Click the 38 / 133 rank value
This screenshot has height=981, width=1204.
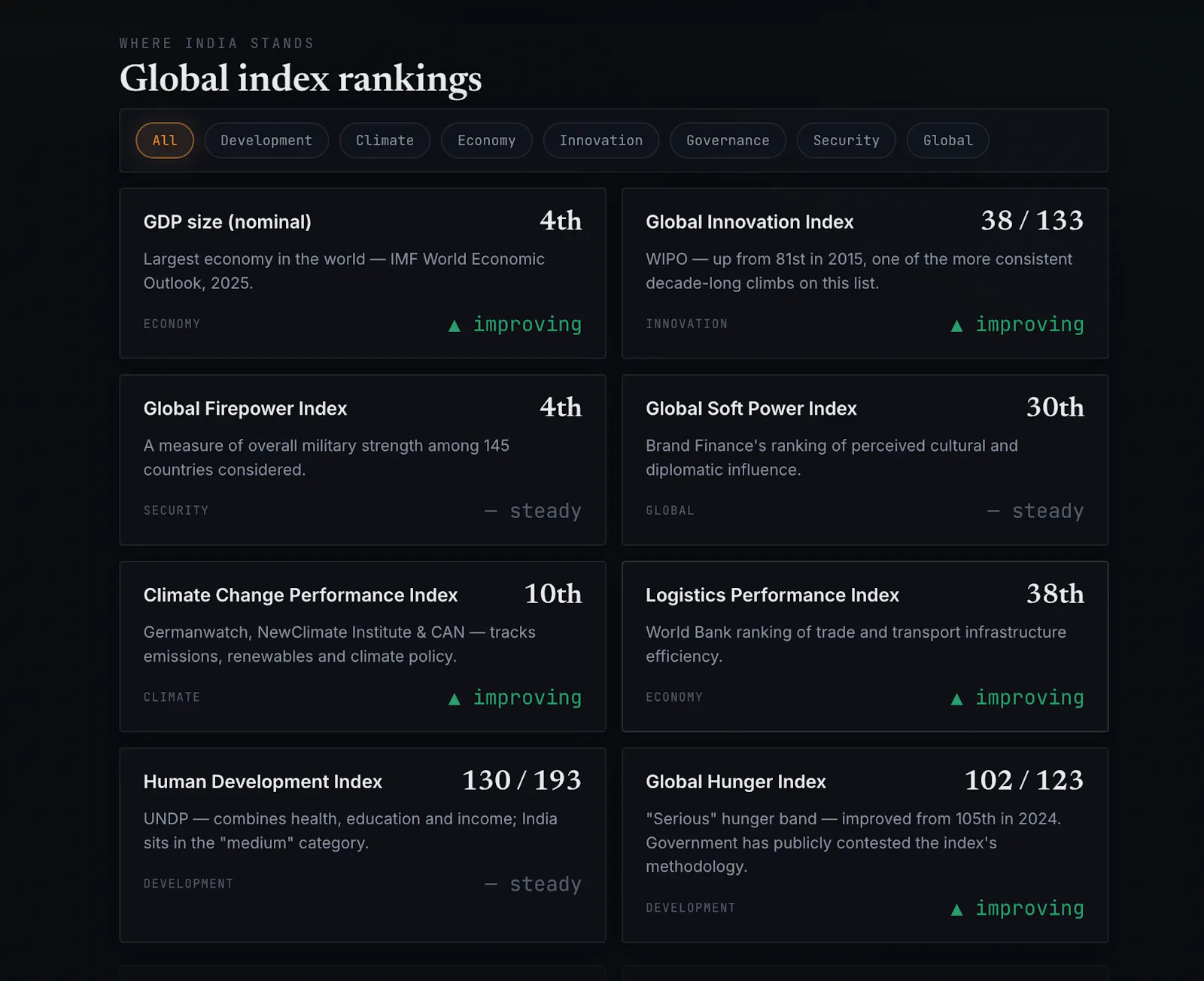pyautogui.click(x=1032, y=221)
